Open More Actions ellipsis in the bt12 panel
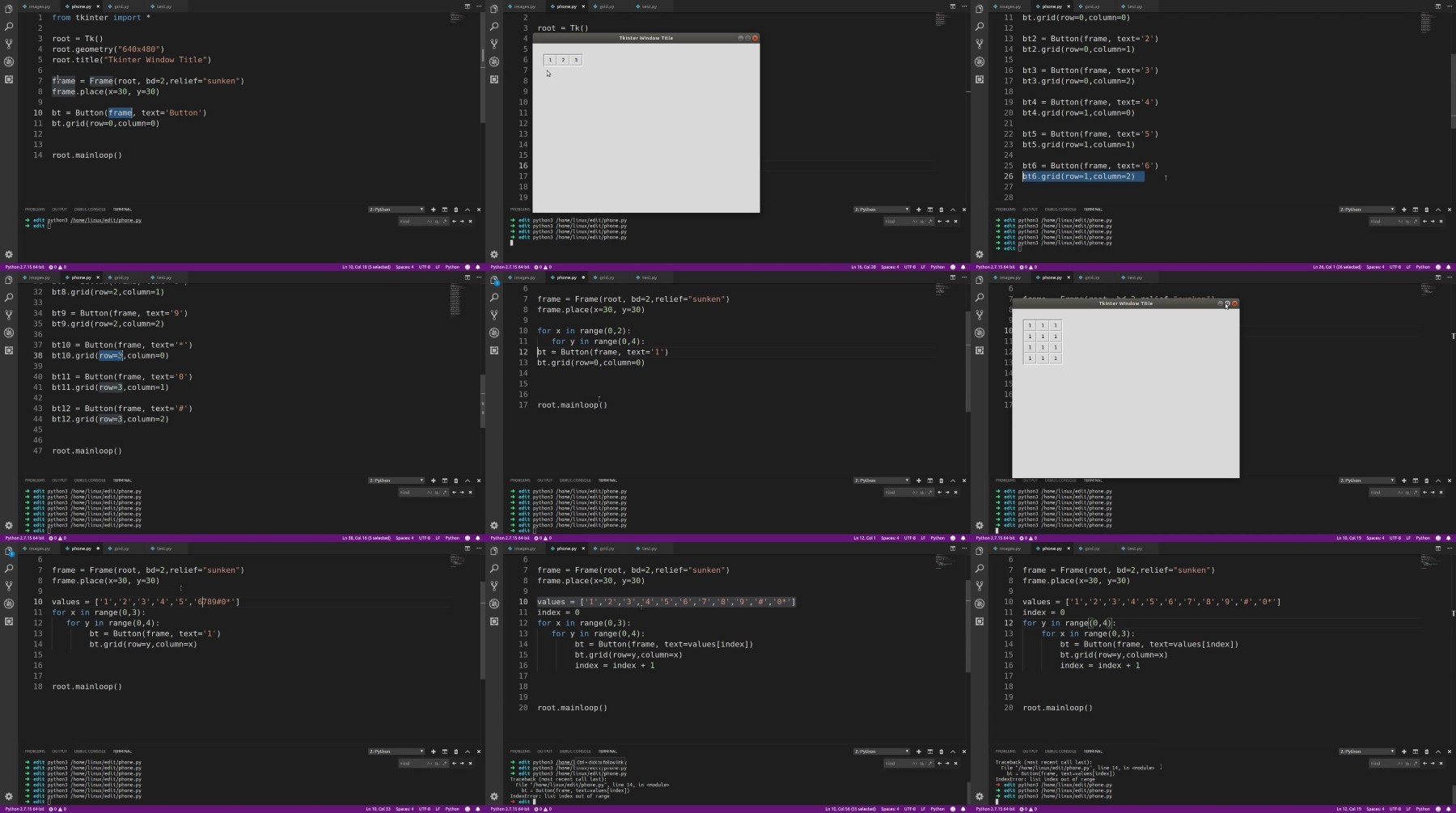 478,277
